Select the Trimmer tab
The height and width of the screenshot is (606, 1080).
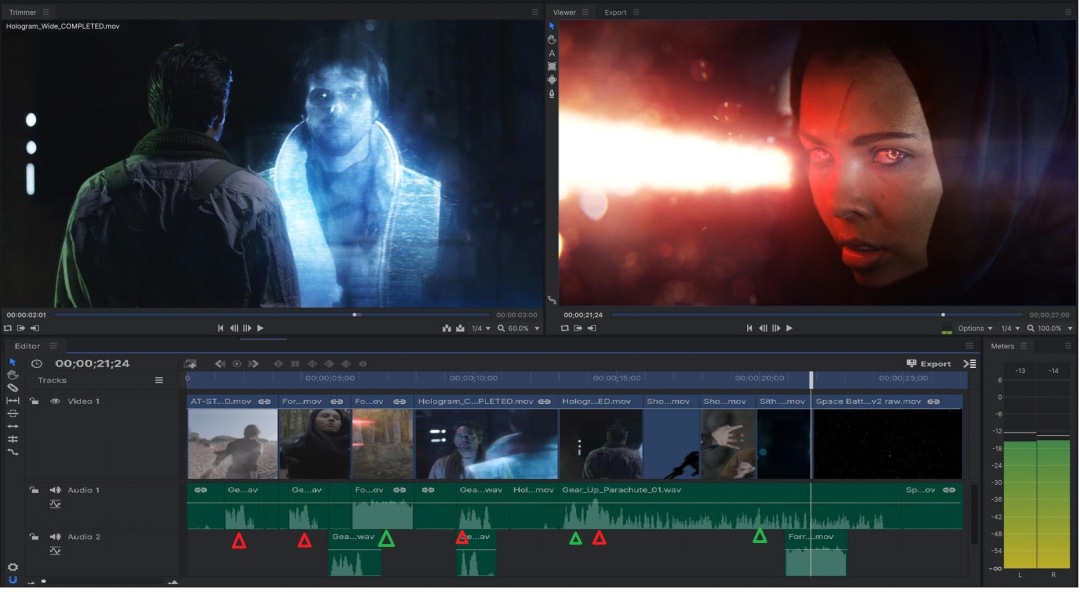point(23,12)
